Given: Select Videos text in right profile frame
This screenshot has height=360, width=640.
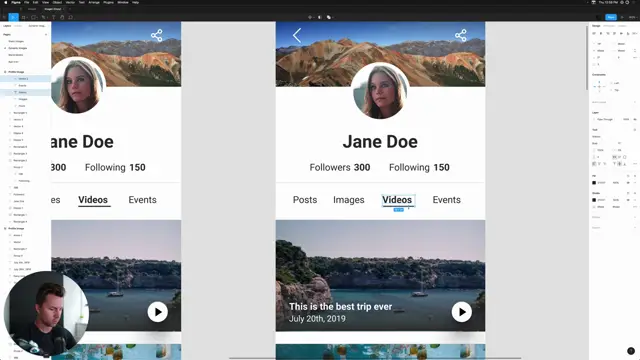Looking at the screenshot, I should [x=397, y=200].
